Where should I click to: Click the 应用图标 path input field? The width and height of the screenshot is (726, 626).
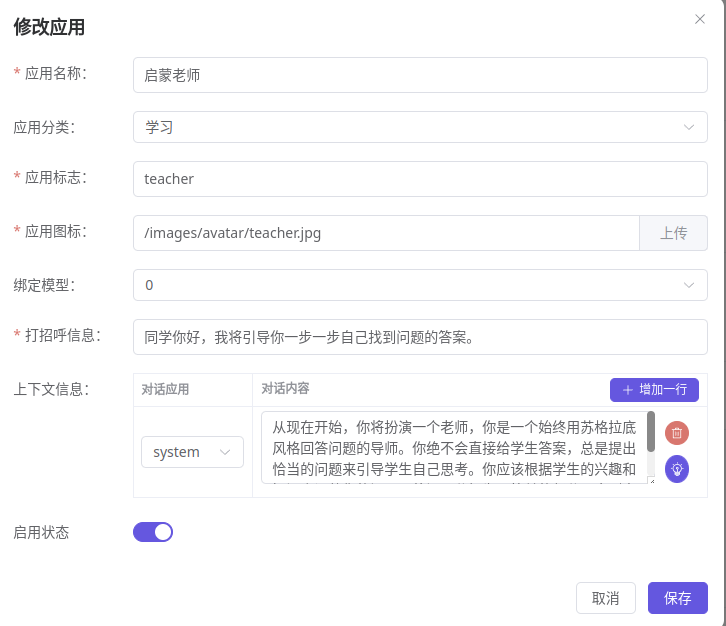point(386,233)
